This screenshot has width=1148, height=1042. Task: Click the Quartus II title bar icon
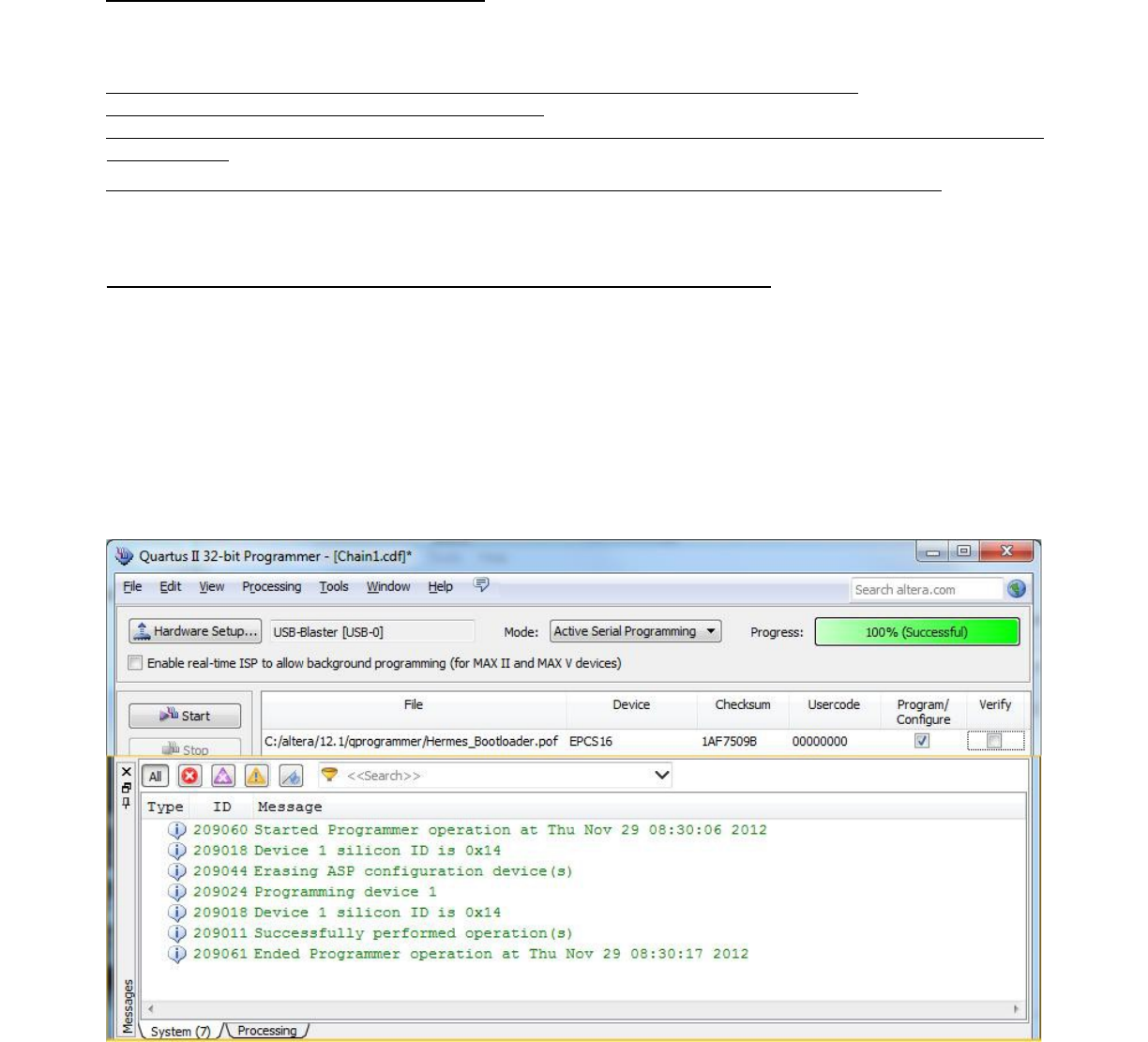pyautogui.click(x=124, y=556)
